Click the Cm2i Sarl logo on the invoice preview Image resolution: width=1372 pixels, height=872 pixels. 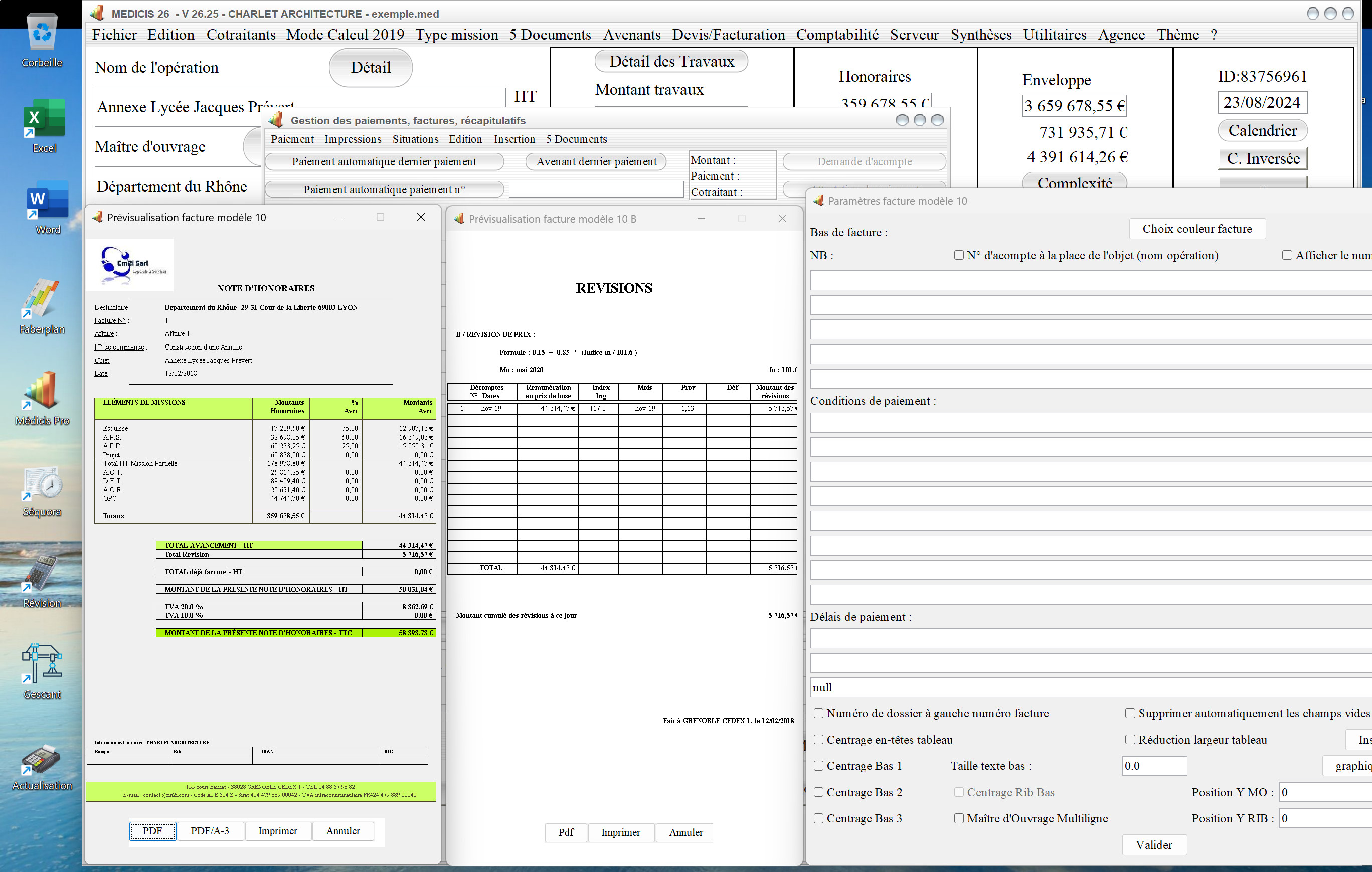(130, 265)
